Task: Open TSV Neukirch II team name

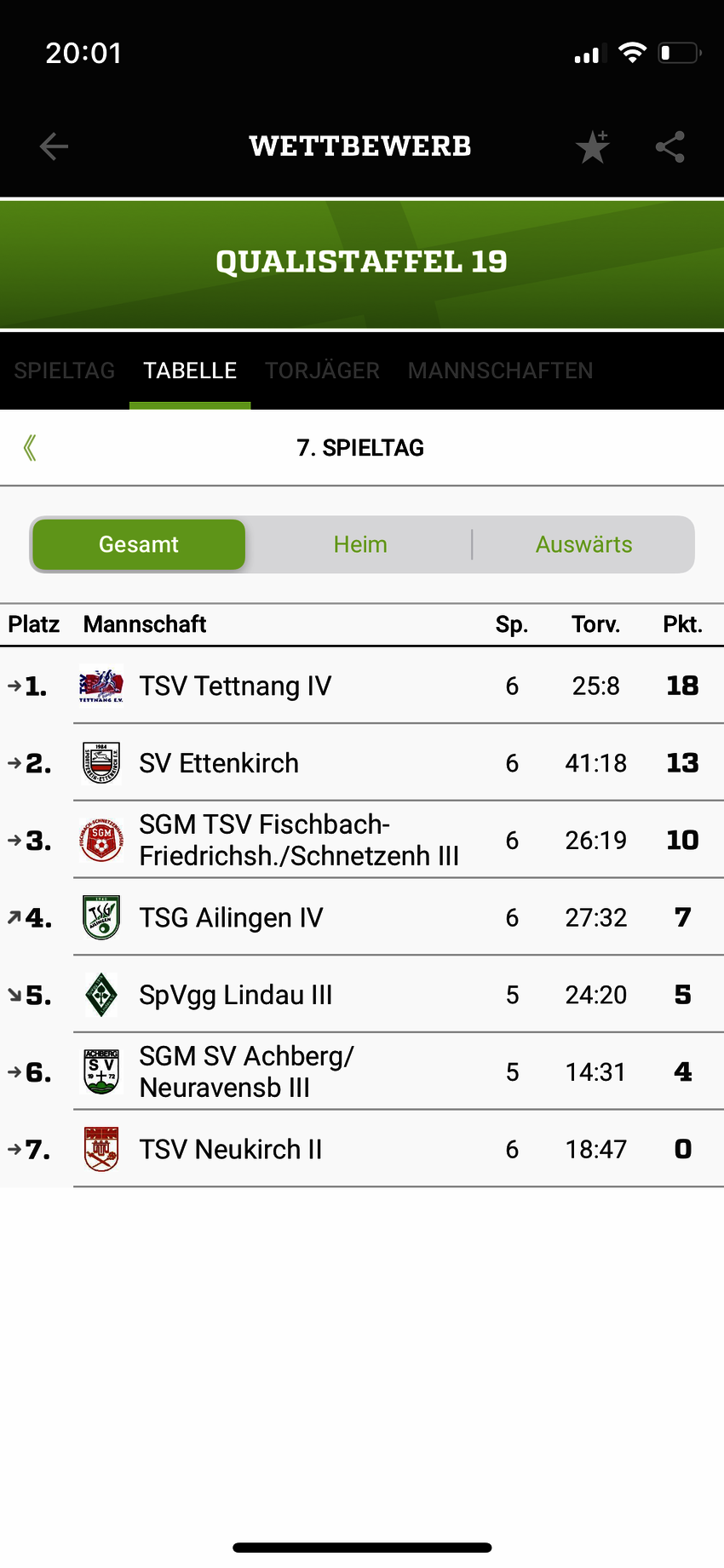Action: (231, 1150)
